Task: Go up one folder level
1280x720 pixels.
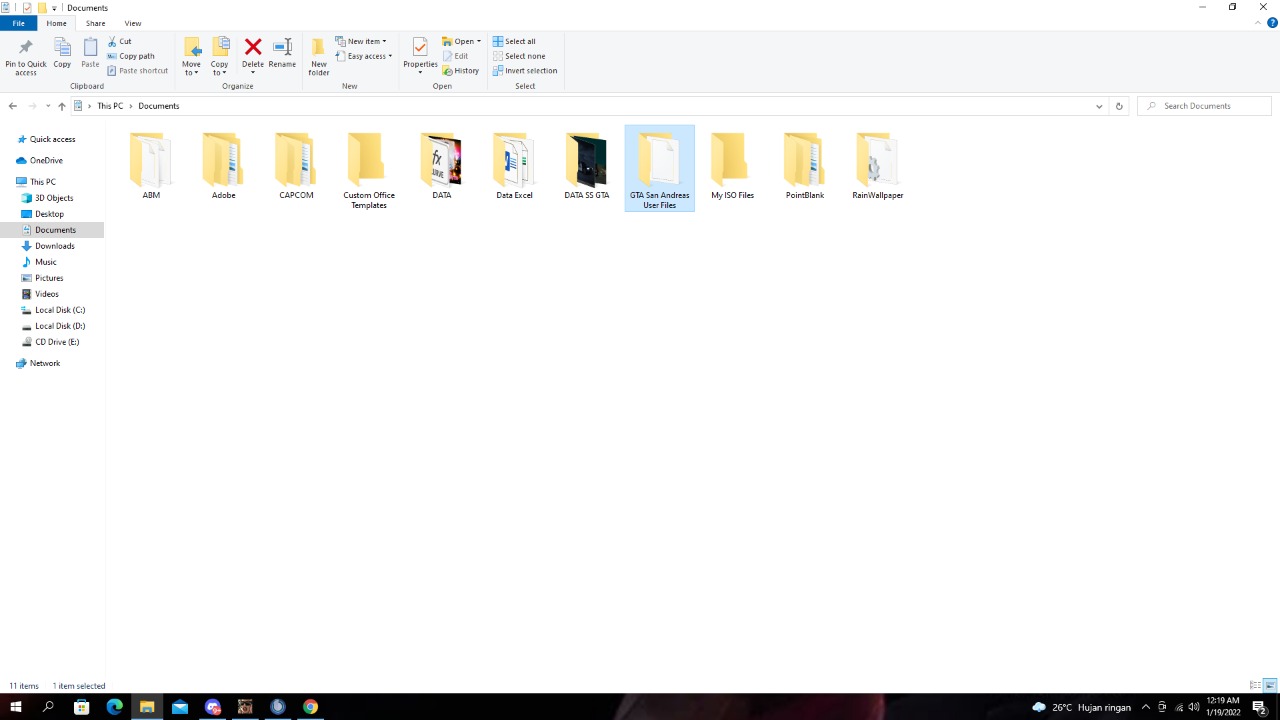Action: click(62, 106)
